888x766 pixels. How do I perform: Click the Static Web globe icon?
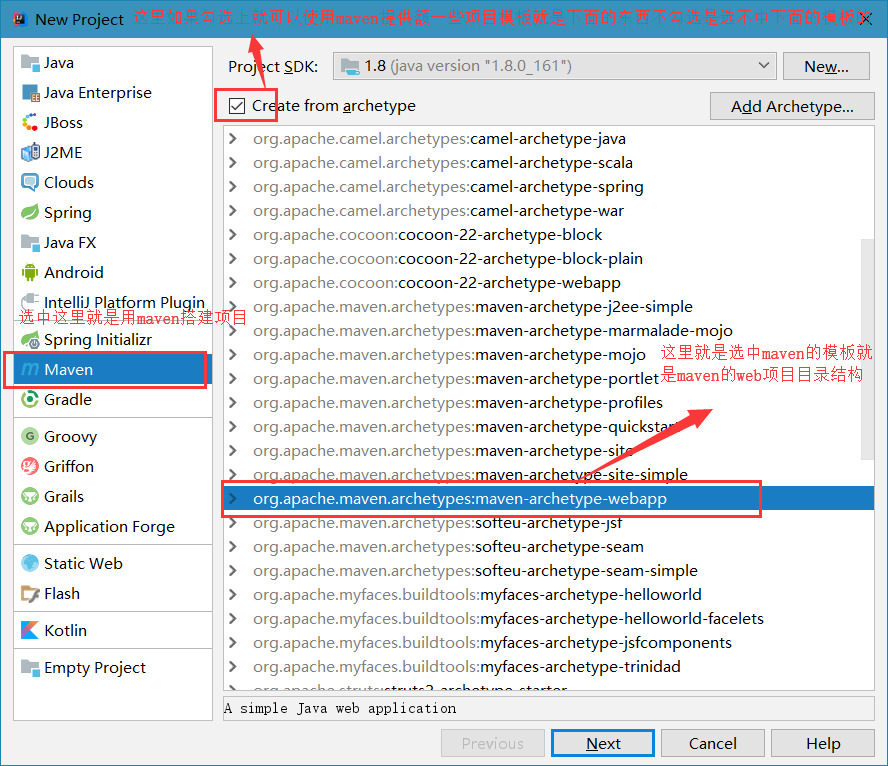pos(30,563)
